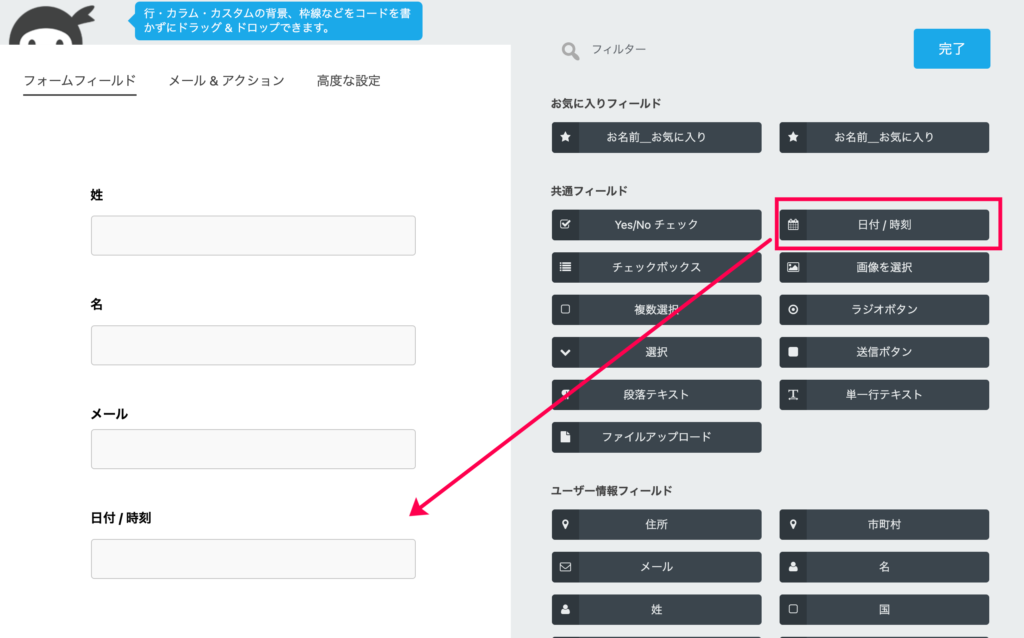Add the ファイルアップロード field
This screenshot has height=638, width=1024.
click(656, 437)
